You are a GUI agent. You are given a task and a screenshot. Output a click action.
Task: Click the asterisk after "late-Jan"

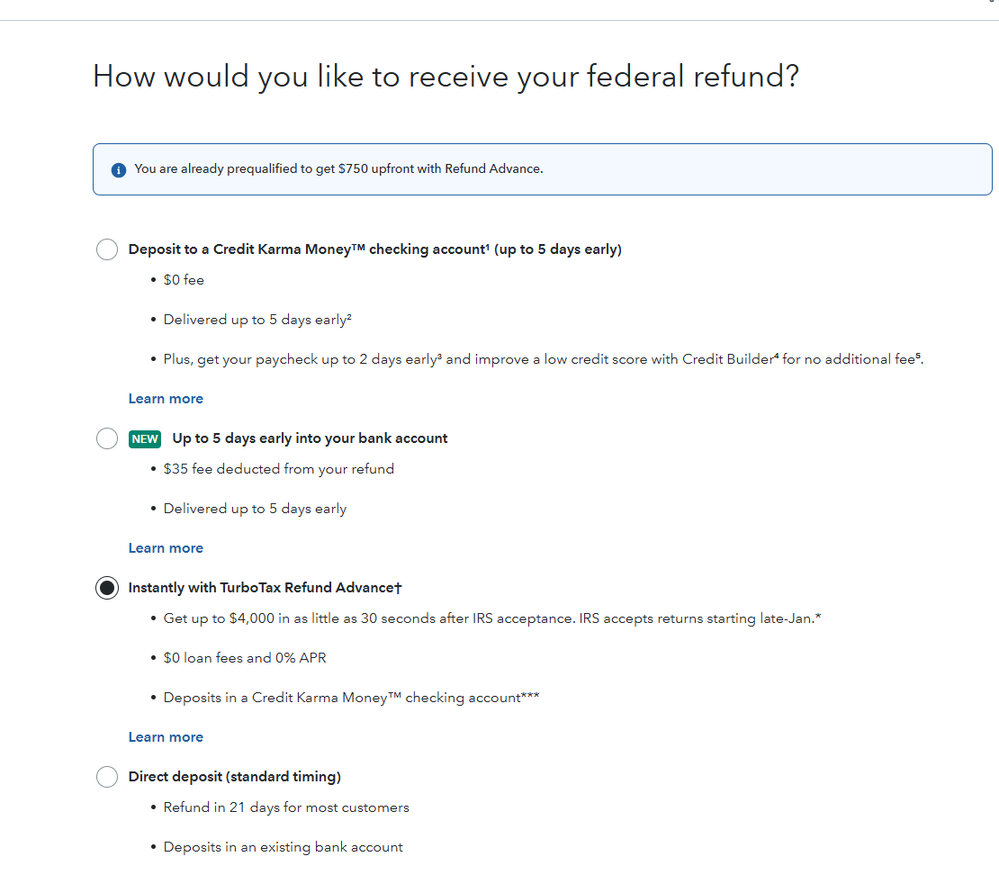pyautogui.click(x=818, y=618)
